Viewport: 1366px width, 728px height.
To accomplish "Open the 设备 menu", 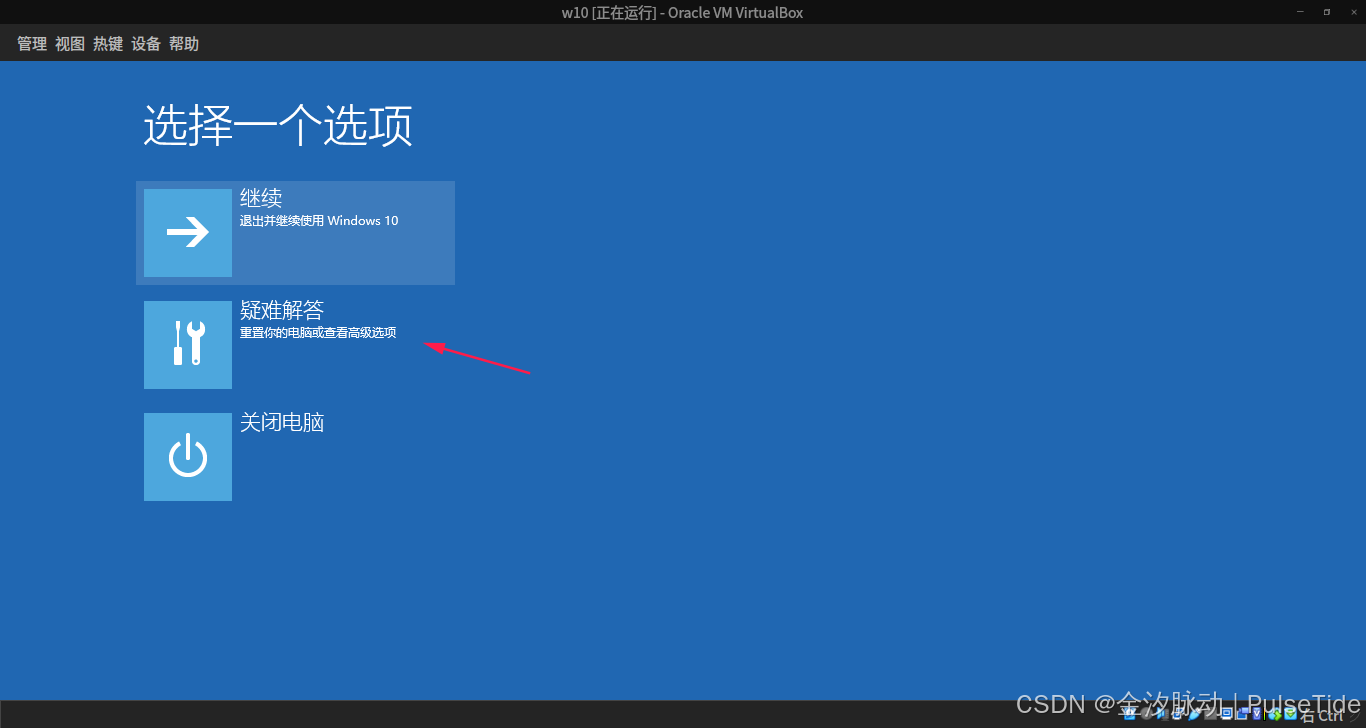I will 146,44.
